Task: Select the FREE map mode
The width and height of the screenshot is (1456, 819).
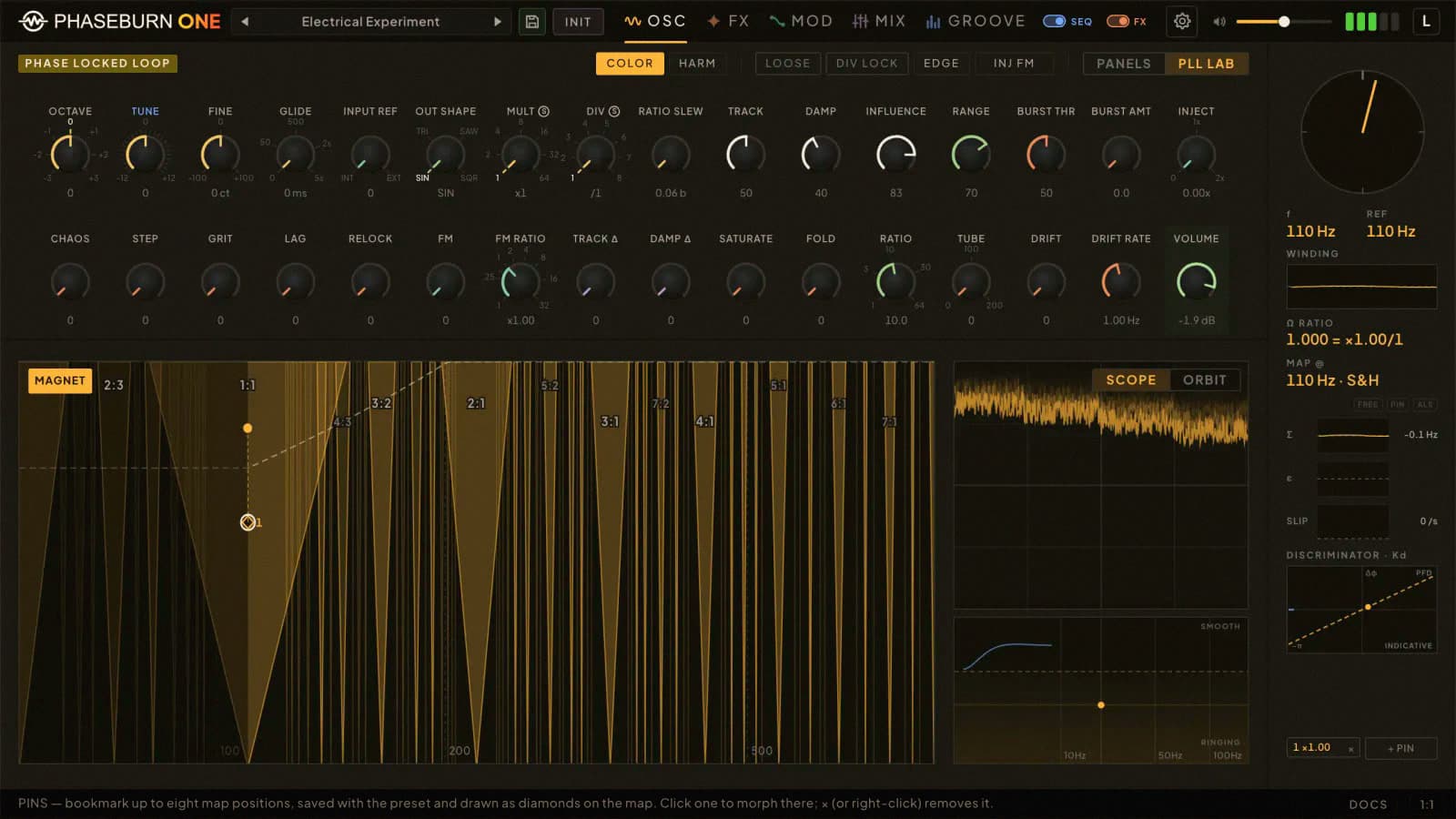Action: coord(1367,404)
